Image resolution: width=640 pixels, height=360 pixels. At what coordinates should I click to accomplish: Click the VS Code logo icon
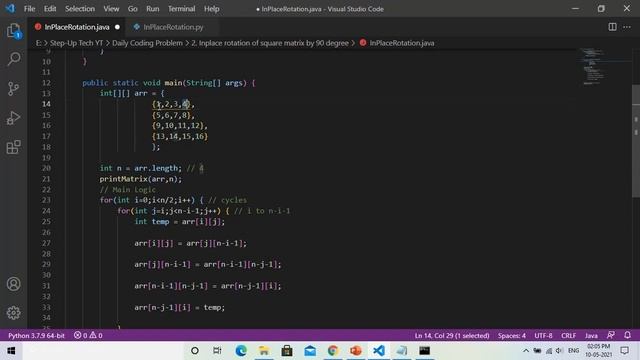coord(10,8)
